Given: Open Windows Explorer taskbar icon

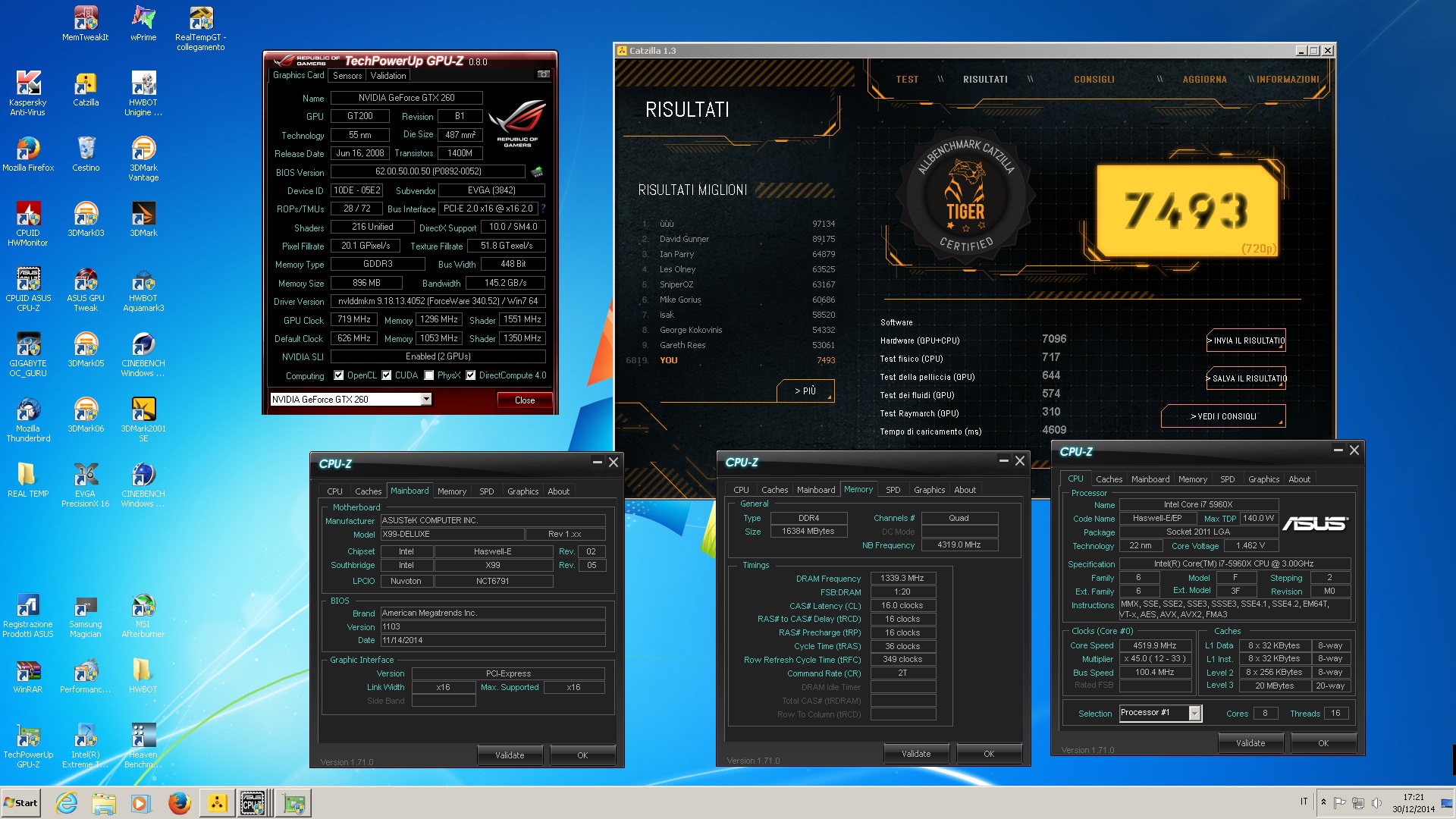Looking at the screenshot, I should 104,803.
